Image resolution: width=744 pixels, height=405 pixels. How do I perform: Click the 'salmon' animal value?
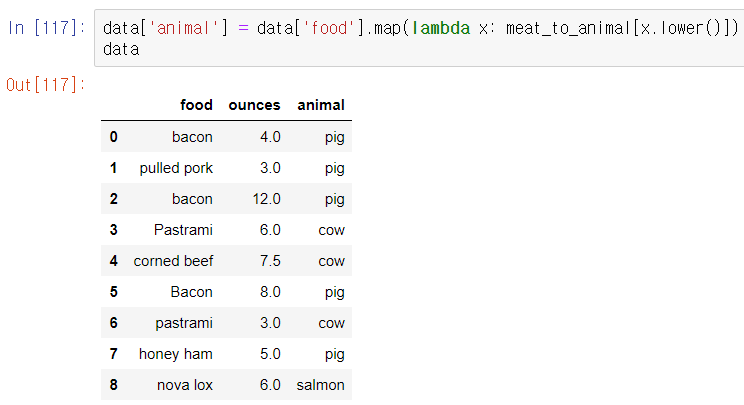[x=320, y=385]
